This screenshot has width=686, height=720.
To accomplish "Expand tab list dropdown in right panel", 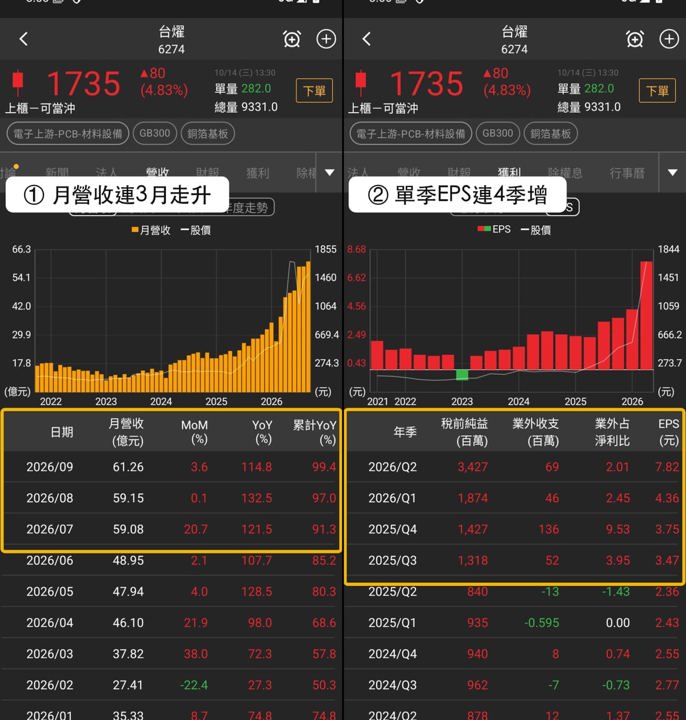I will pyautogui.click(x=672, y=172).
